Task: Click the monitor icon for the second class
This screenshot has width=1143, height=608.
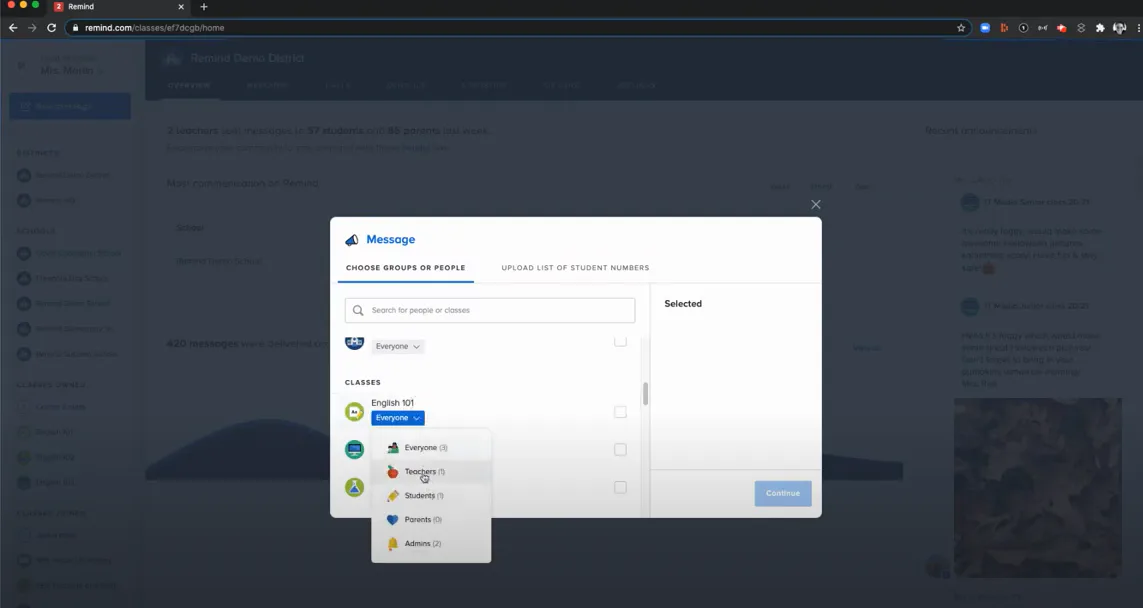Action: coord(354,449)
